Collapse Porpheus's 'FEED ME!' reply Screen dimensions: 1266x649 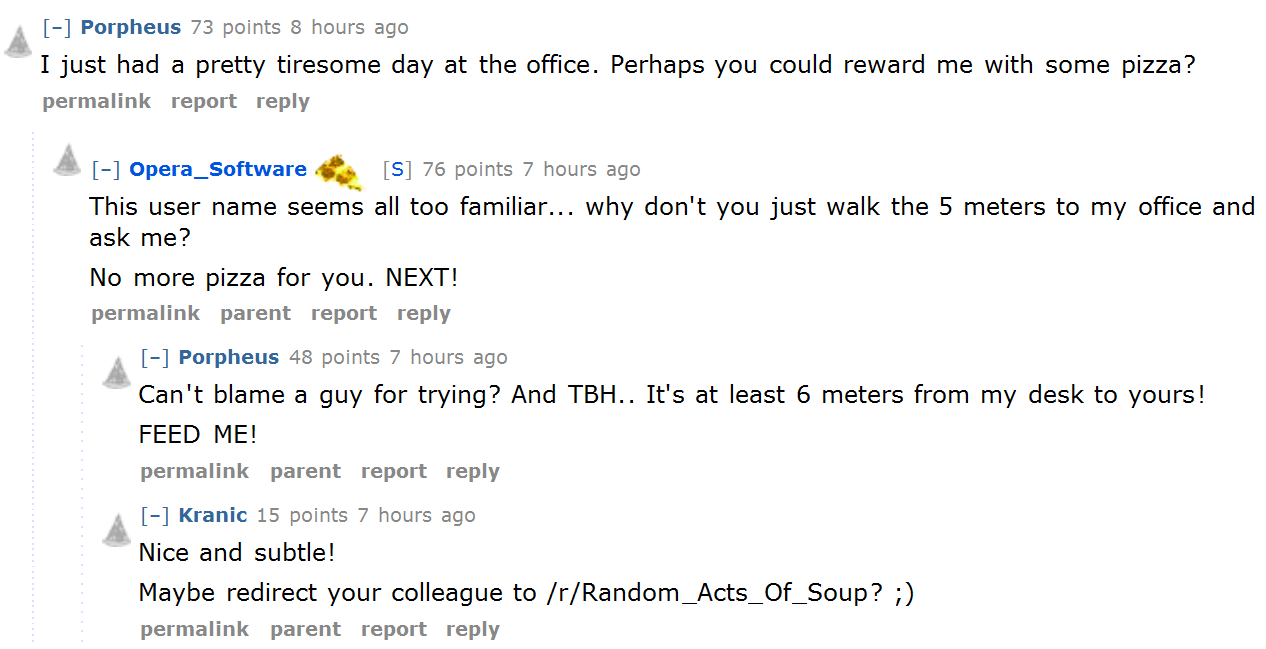point(154,358)
